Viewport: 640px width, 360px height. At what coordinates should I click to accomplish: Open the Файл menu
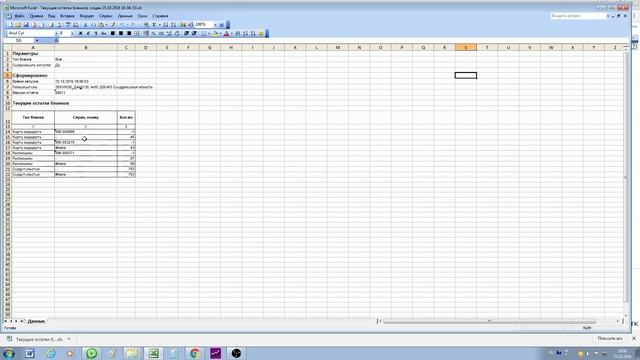point(19,16)
